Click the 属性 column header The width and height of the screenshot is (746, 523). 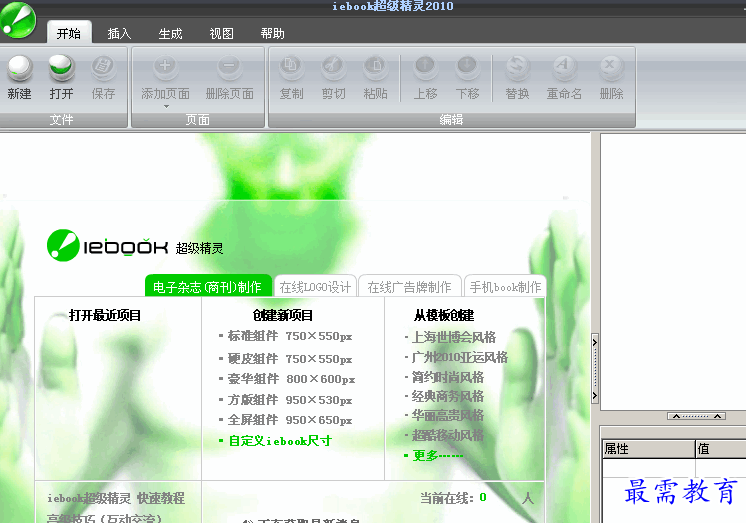[x=648, y=448]
